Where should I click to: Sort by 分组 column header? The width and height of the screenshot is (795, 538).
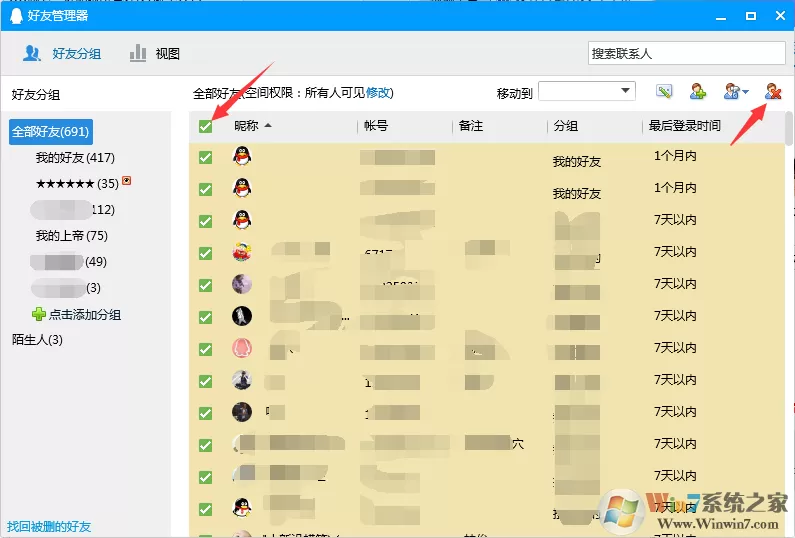(x=565, y=126)
